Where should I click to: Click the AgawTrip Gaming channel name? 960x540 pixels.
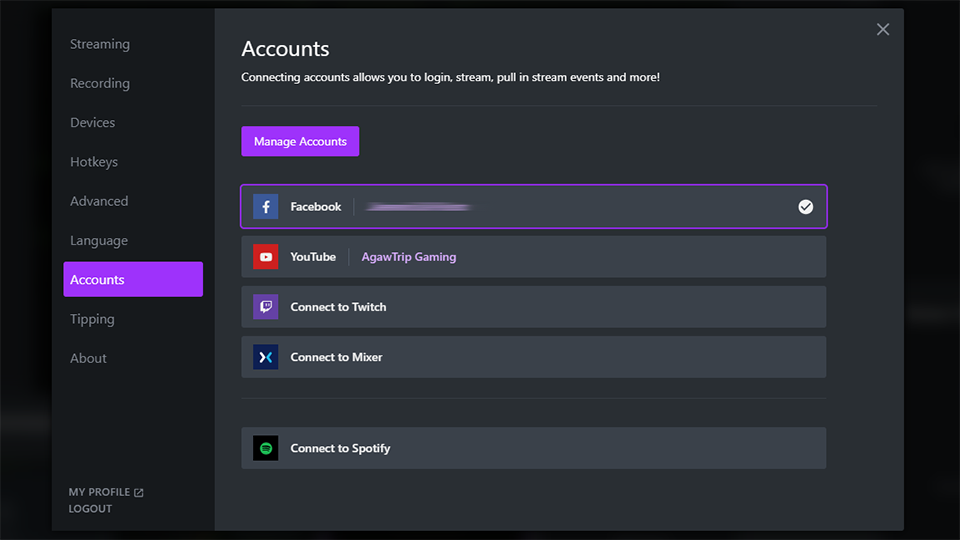(x=408, y=257)
